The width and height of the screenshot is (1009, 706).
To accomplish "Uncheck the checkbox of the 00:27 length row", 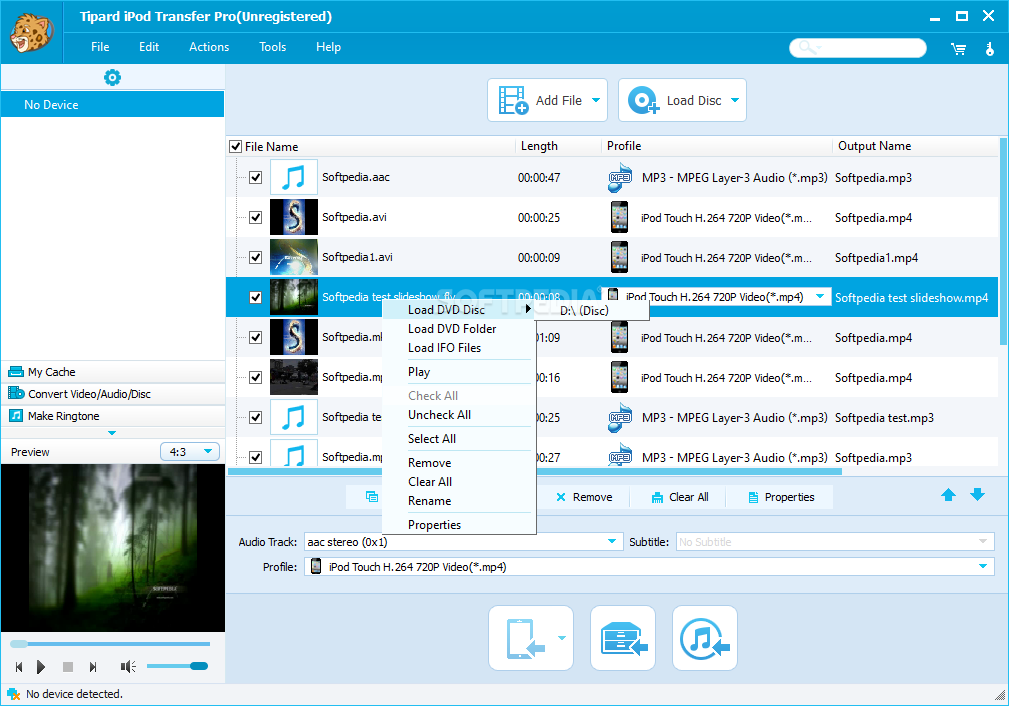I will (255, 457).
